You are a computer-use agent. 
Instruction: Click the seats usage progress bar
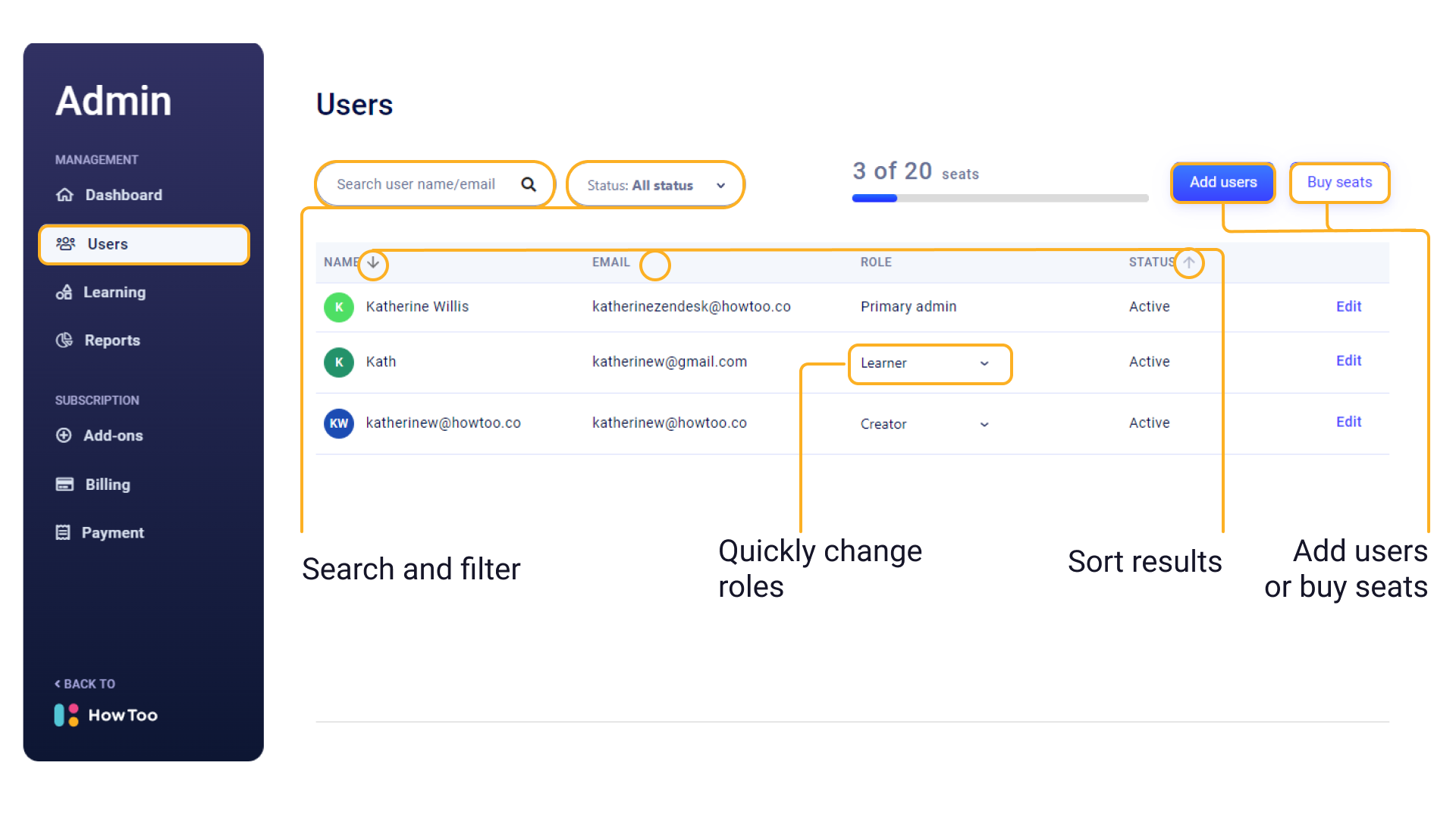pyautogui.click(x=999, y=198)
